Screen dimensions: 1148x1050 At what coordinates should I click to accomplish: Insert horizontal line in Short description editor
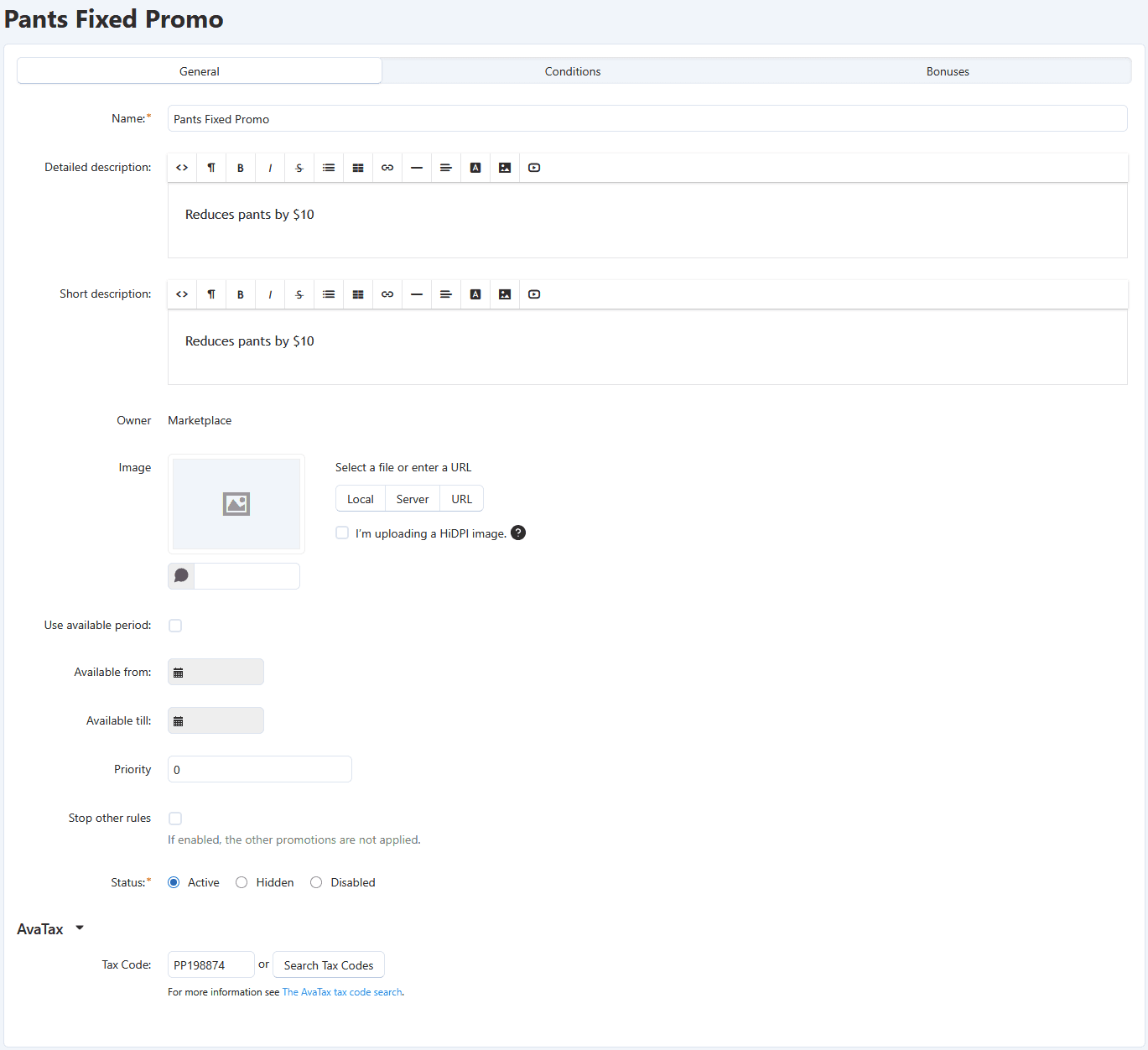[x=417, y=294]
